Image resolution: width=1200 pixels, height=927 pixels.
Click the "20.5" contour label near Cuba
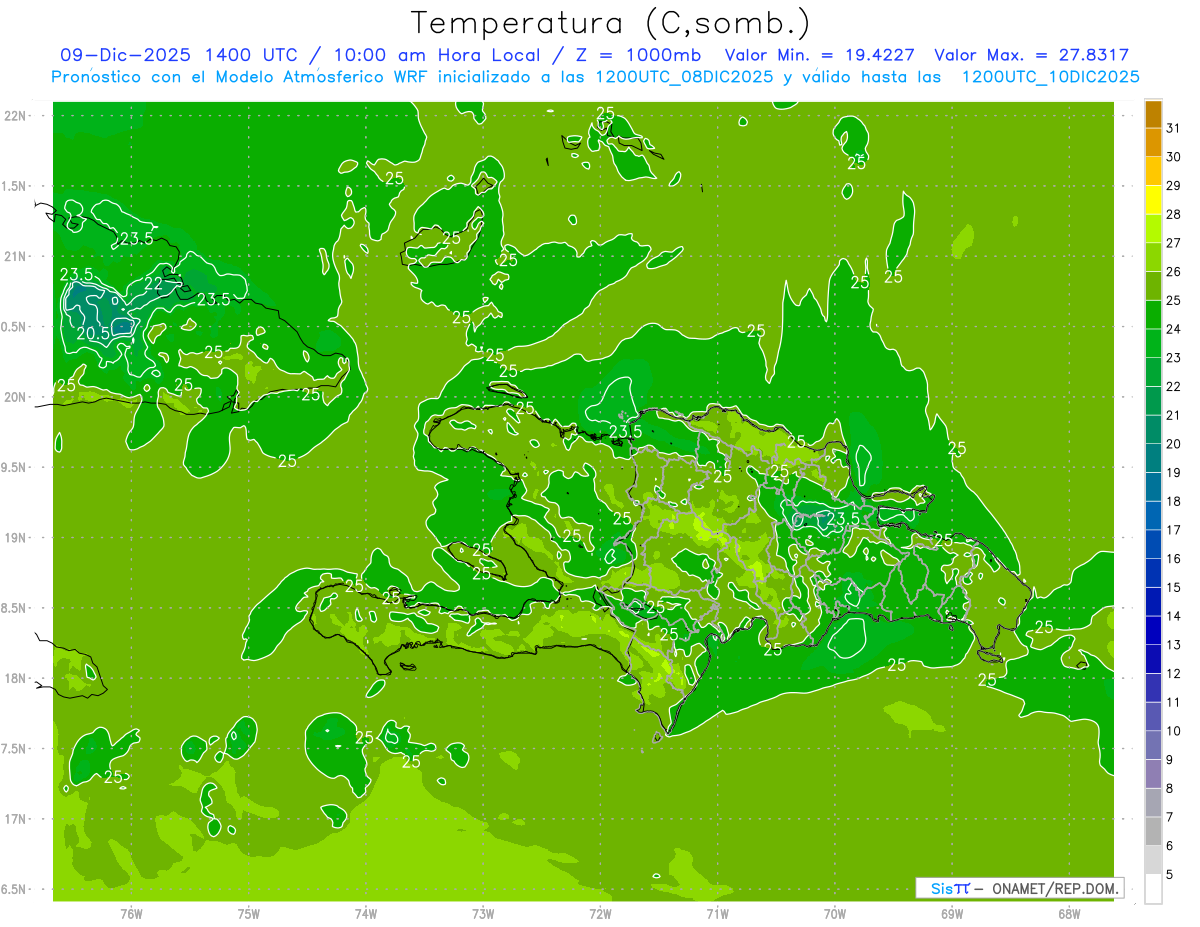click(92, 334)
